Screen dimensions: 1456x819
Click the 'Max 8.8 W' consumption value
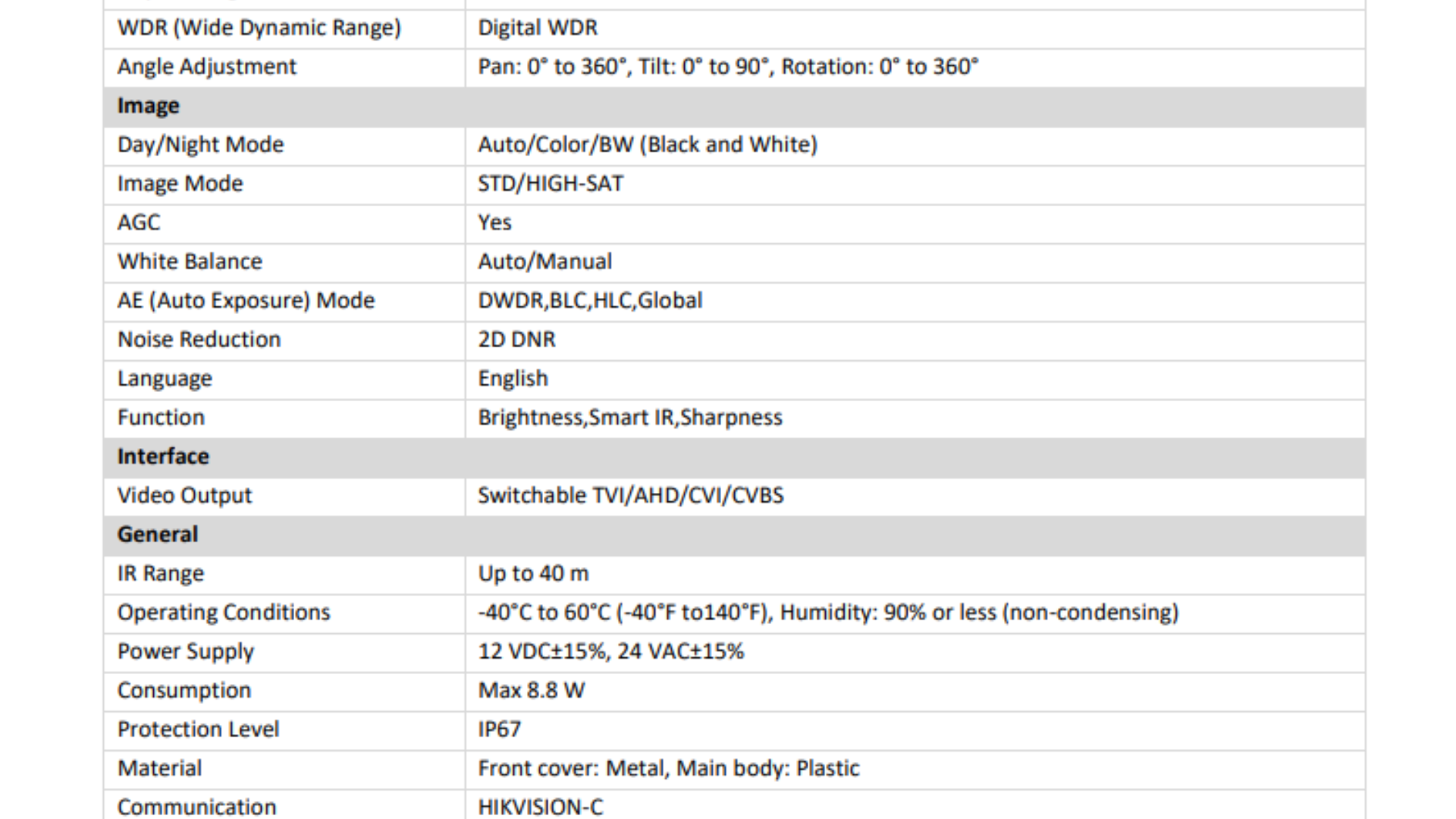click(x=531, y=691)
